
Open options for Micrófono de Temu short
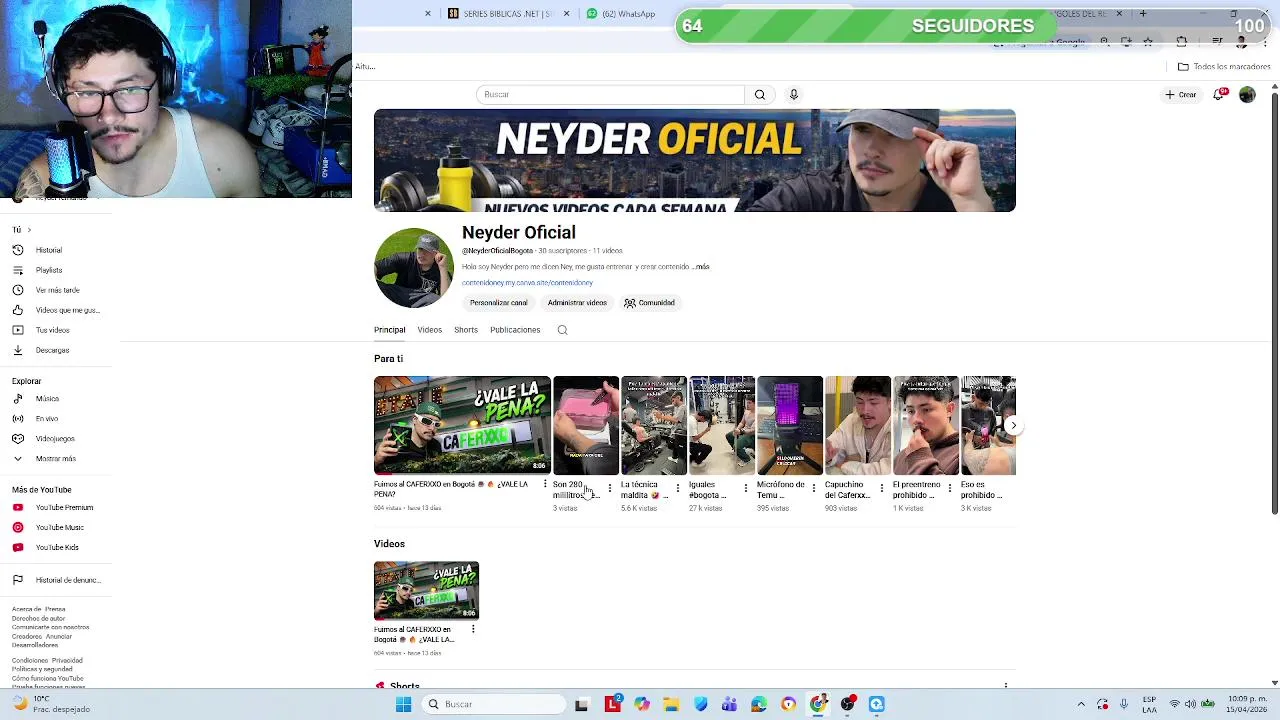pyautogui.click(x=814, y=488)
